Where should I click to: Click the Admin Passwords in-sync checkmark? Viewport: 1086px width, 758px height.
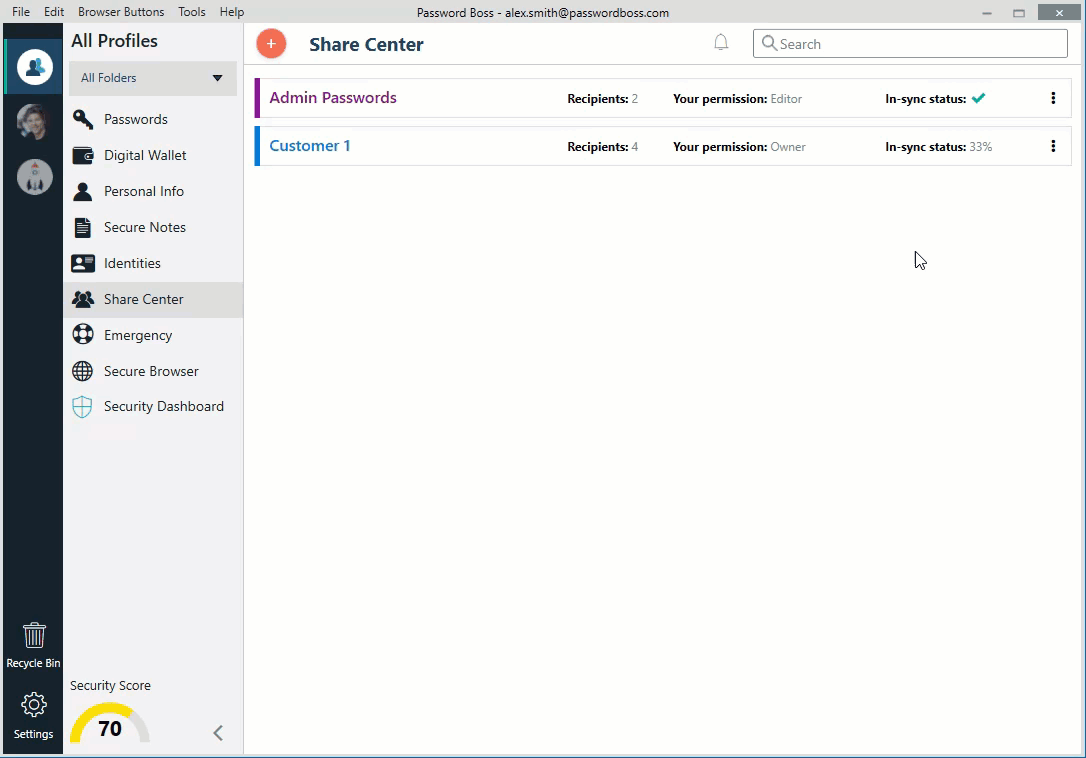[978, 98]
